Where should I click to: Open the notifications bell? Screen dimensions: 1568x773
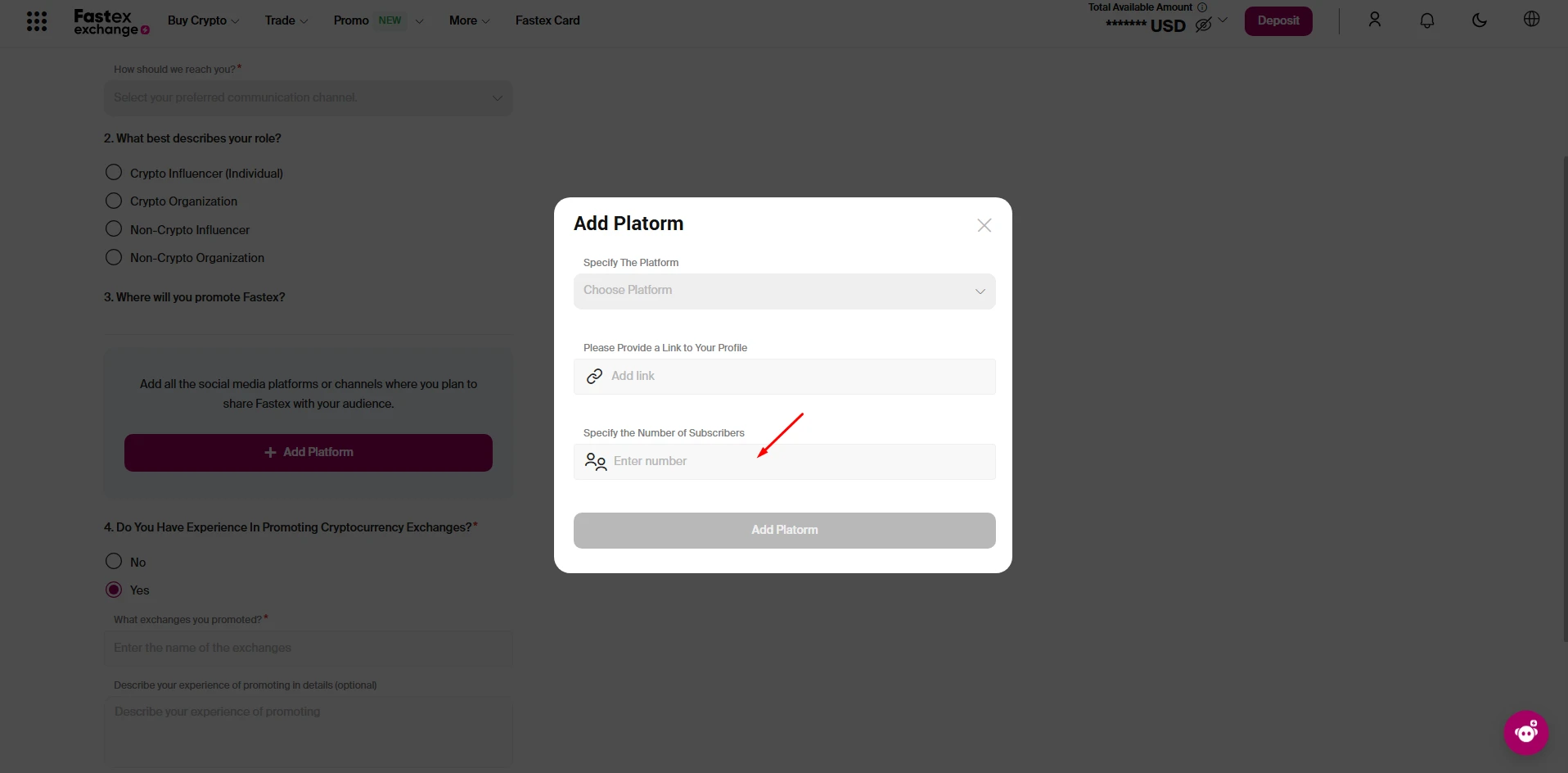pos(1426,20)
